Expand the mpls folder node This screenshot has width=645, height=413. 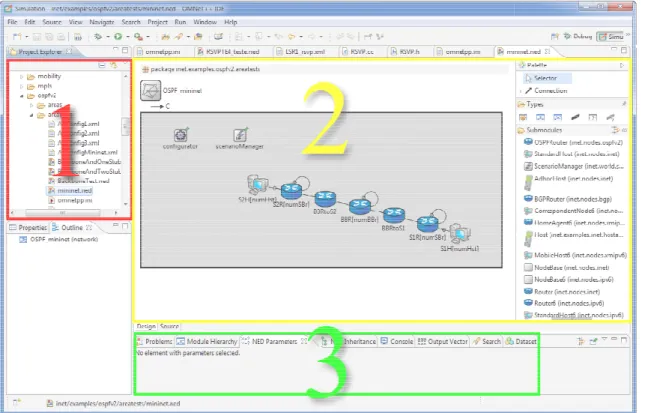click(x=21, y=86)
